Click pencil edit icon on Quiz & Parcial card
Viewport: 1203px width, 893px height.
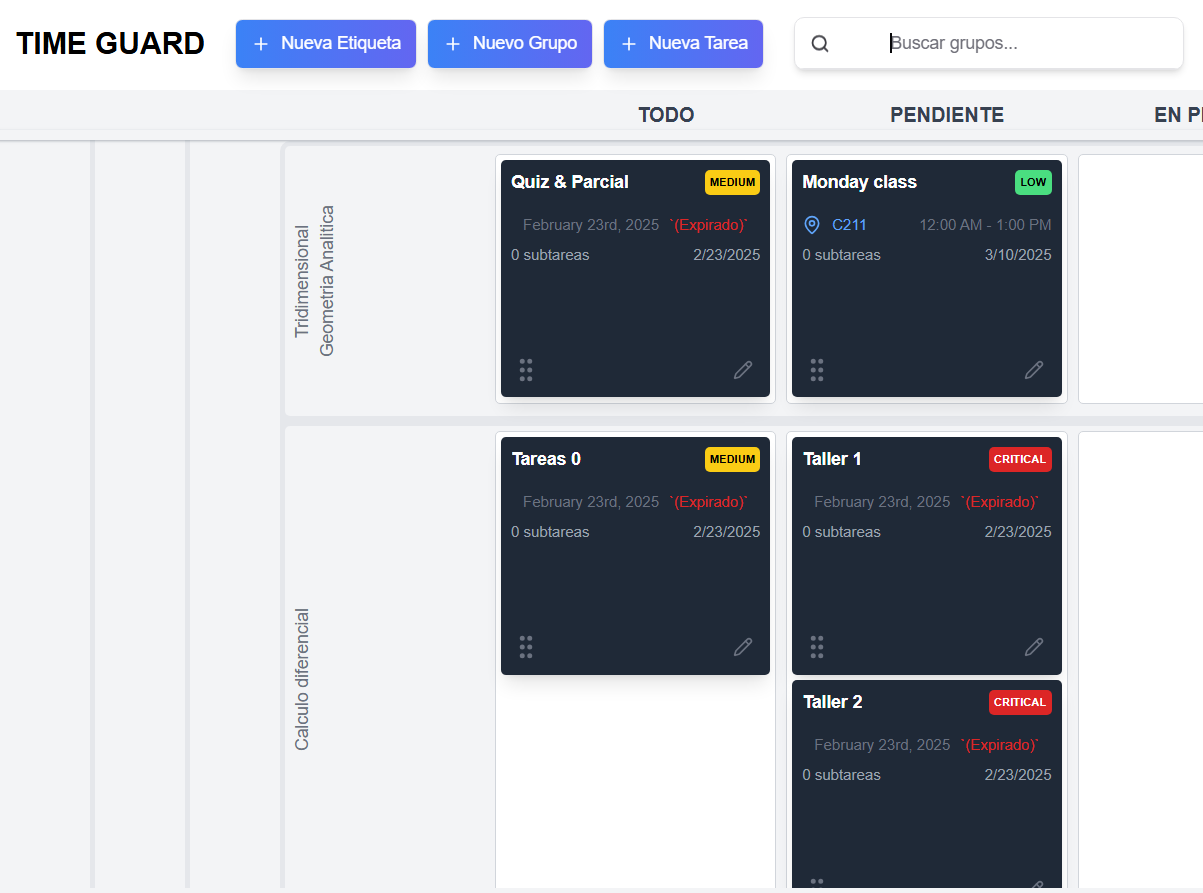click(743, 370)
